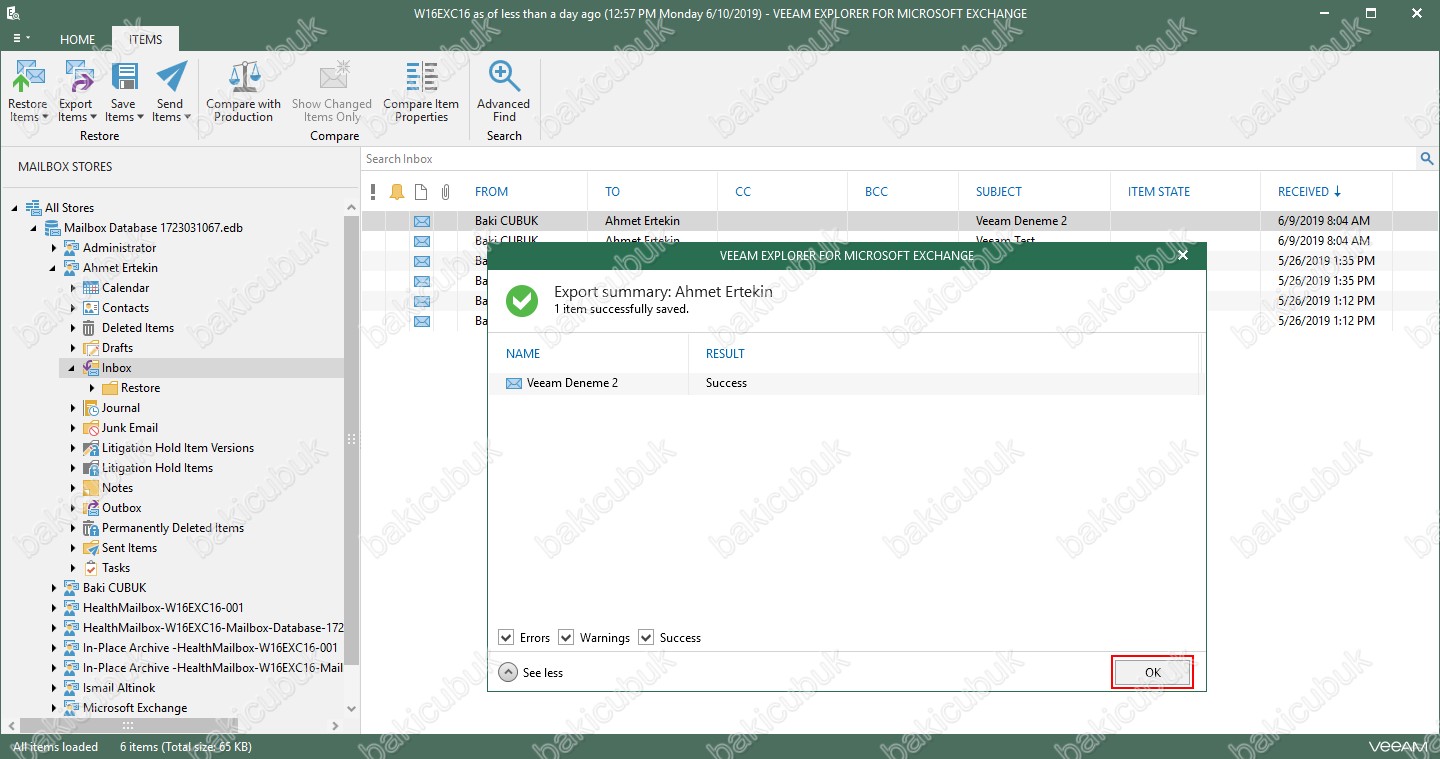Open Advanced Find search

(503, 91)
